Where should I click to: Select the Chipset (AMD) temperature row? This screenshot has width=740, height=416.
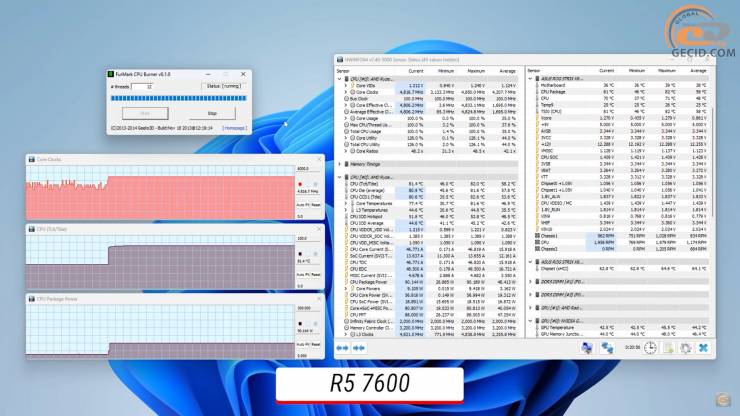622,268
